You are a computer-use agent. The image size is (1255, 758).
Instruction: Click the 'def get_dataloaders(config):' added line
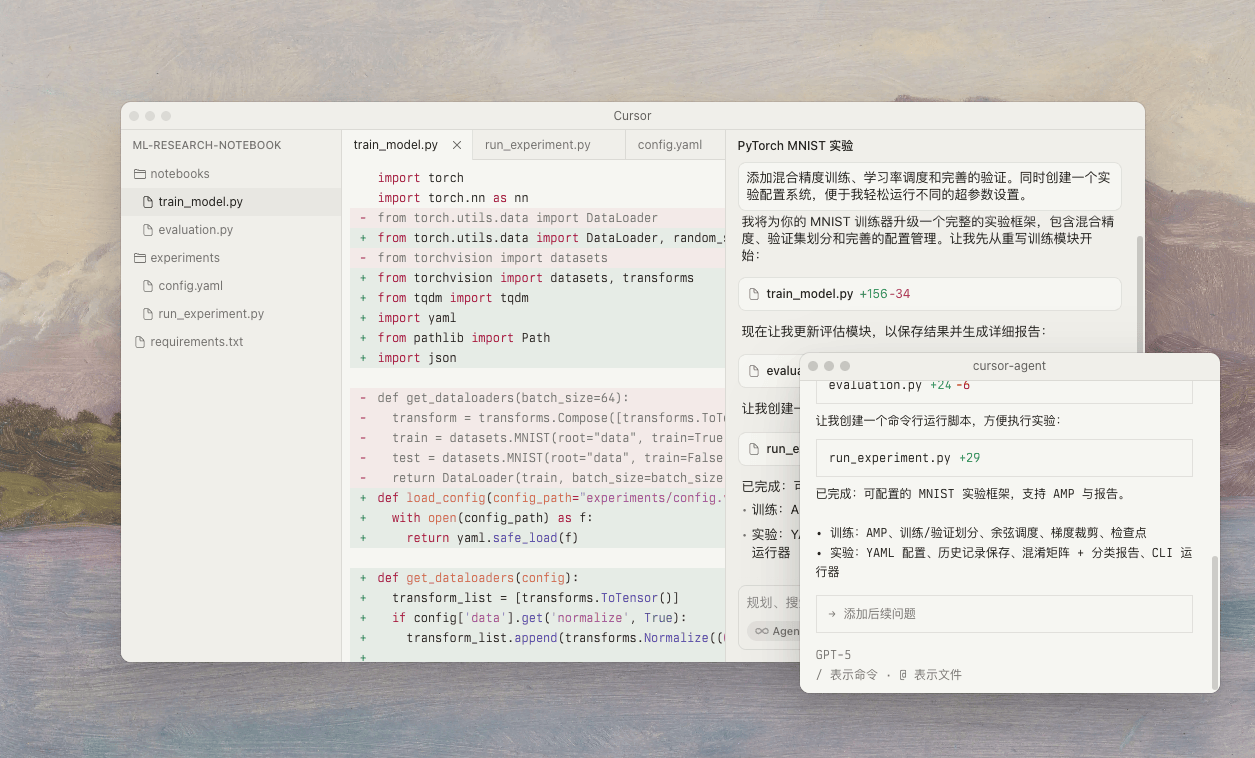click(x=537, y=578)
